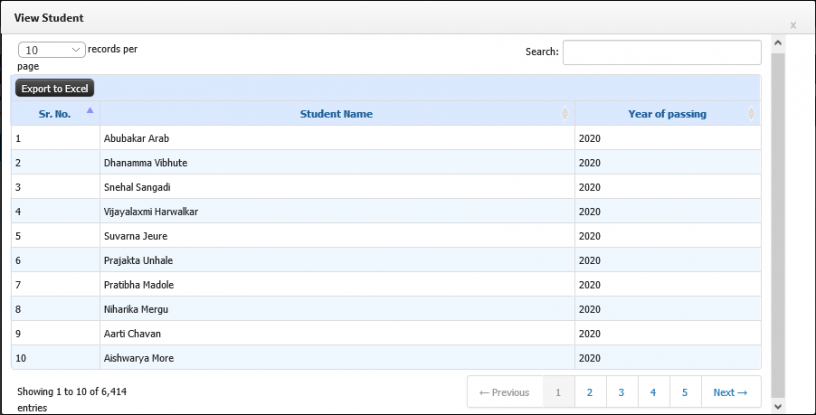
Task: Select the Abubakar Arab row
Action: [386, 138]
